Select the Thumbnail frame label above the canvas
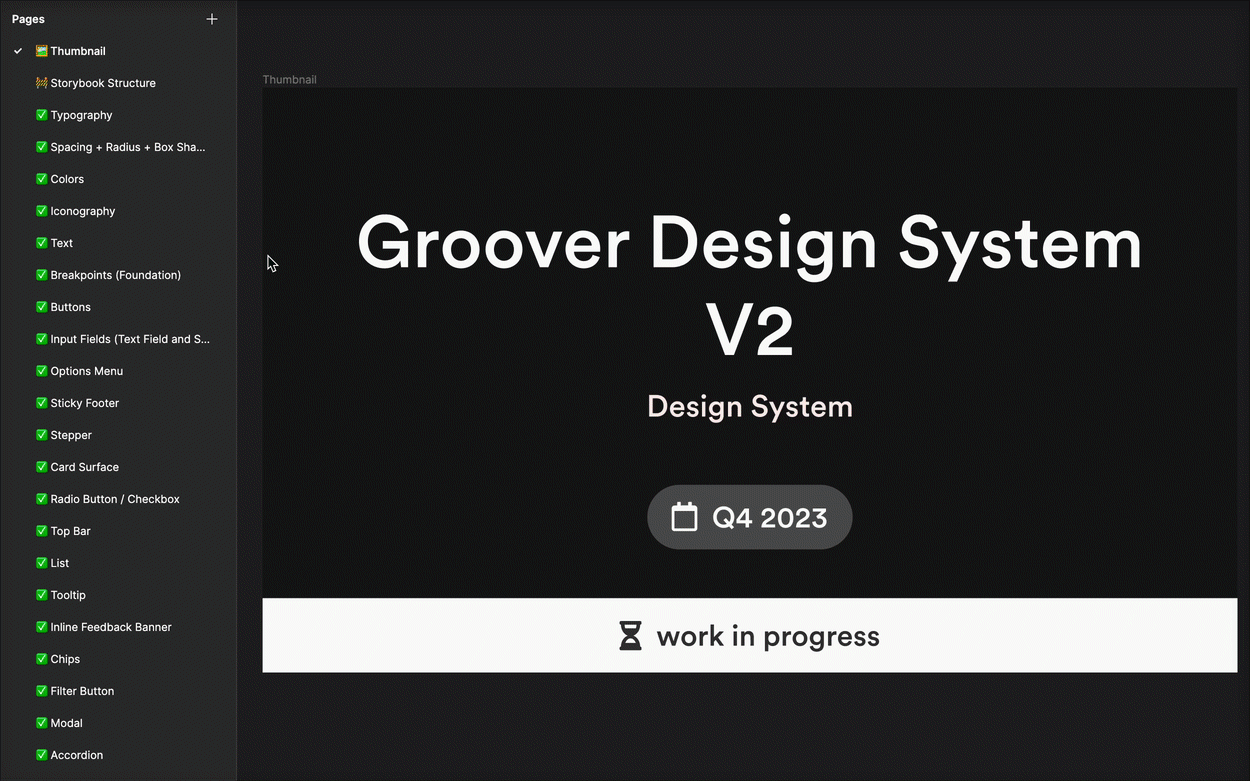Screen dimensions: 1250x781 (289, 79)
